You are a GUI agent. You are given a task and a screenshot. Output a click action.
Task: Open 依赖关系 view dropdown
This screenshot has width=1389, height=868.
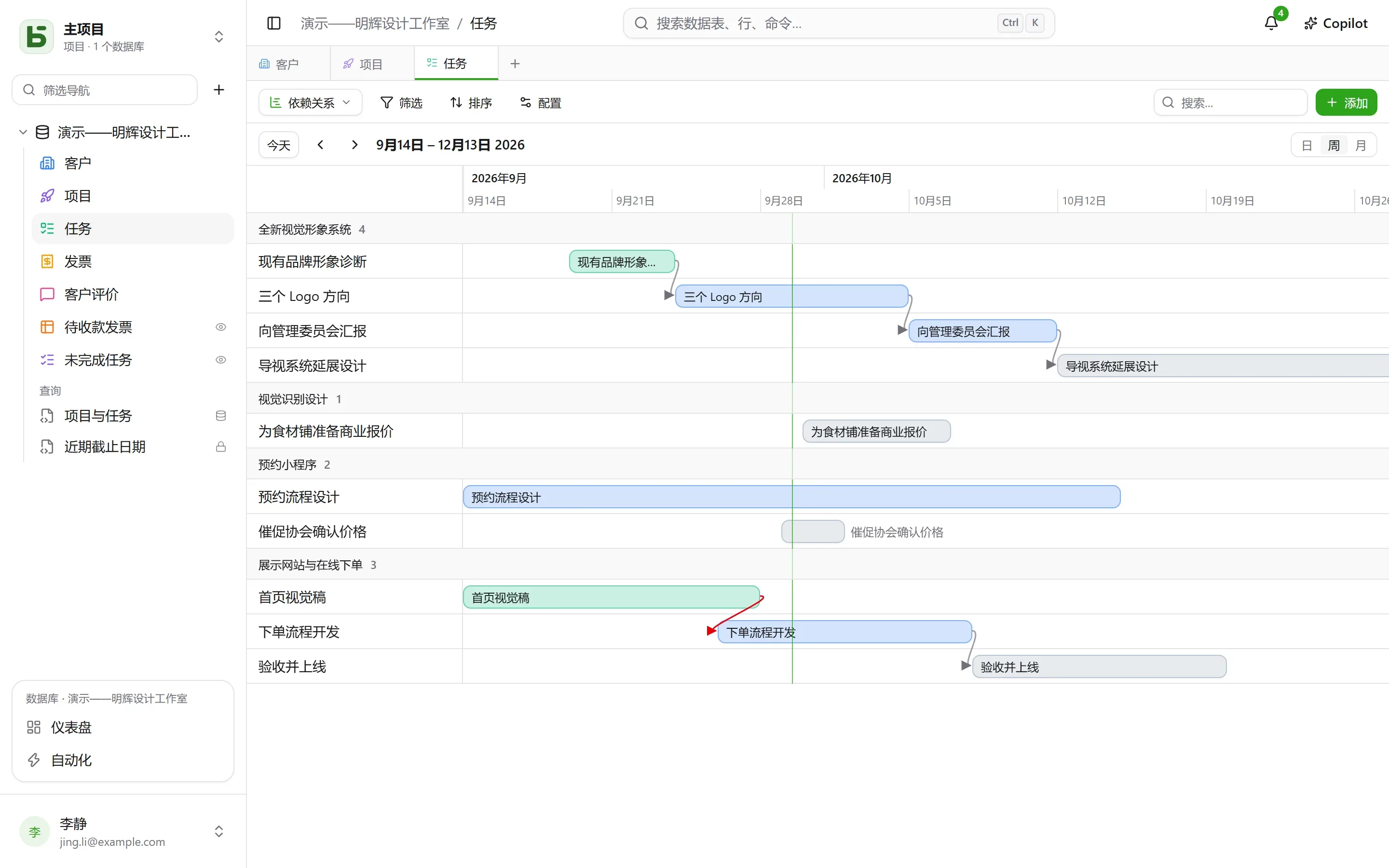[310, 102]
